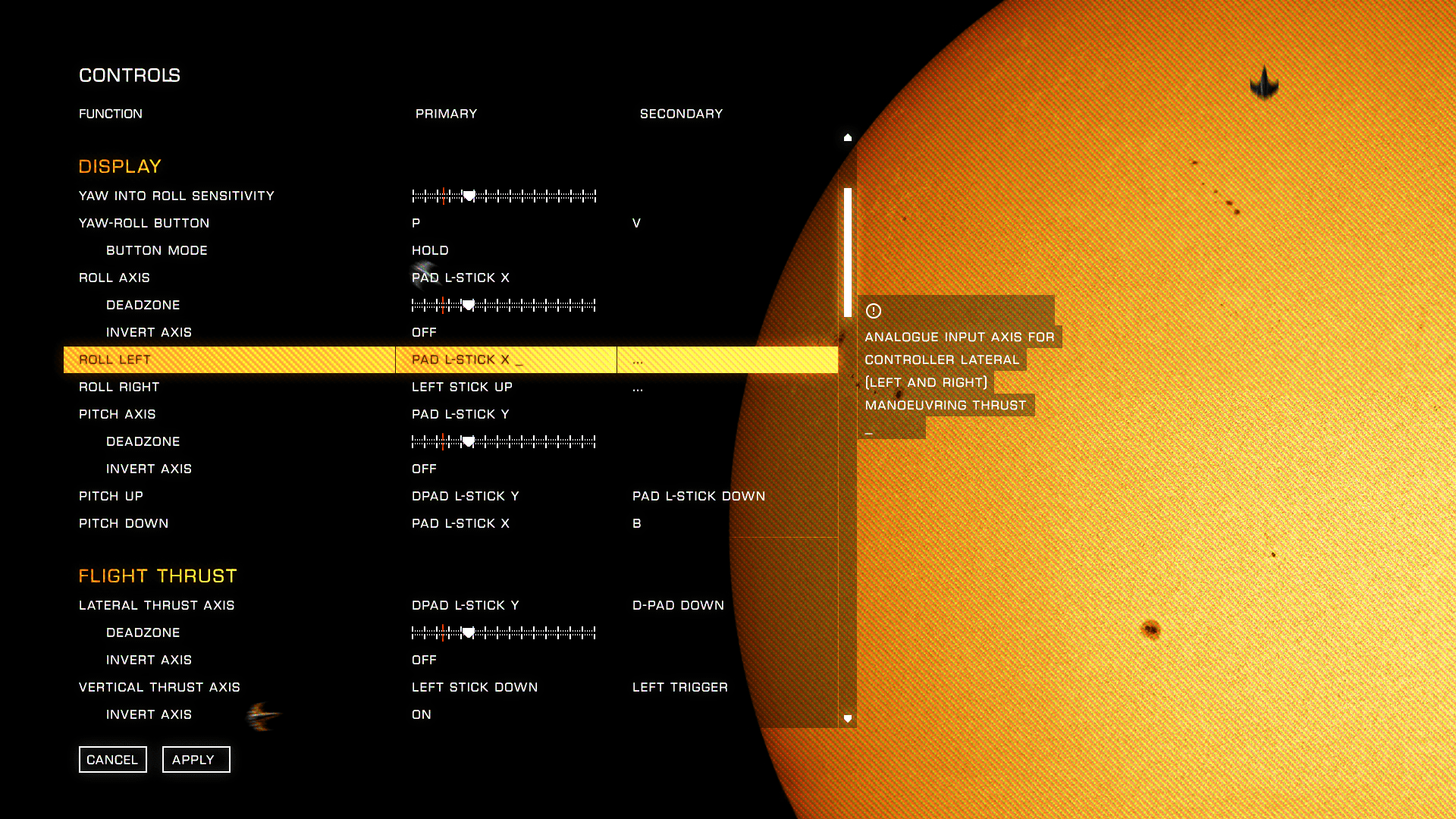Click the Vertical Thrust Axis label
Image resolution: width=1456 pixels, height=819 pixels.
159,687
